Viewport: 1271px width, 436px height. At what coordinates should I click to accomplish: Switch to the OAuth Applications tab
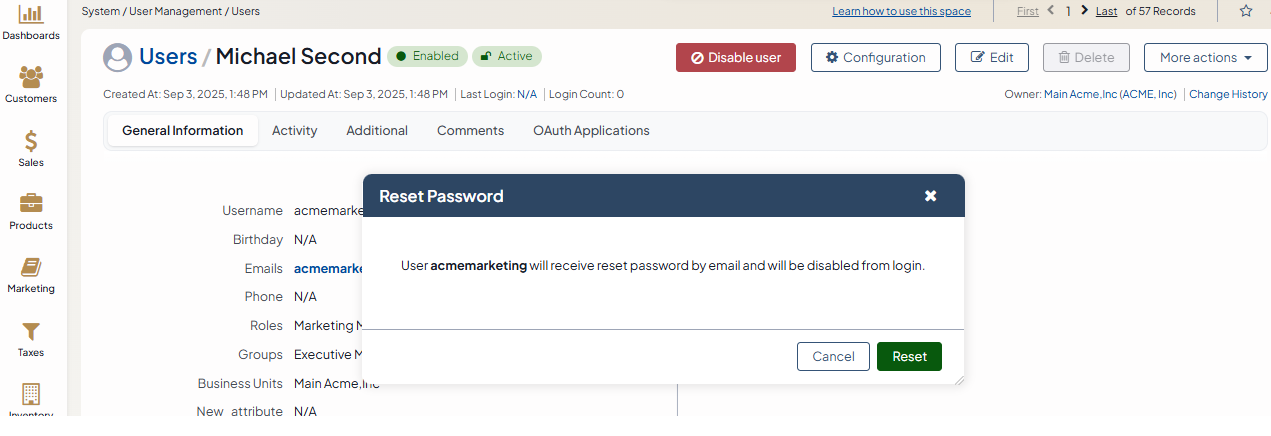pos(591,131)
